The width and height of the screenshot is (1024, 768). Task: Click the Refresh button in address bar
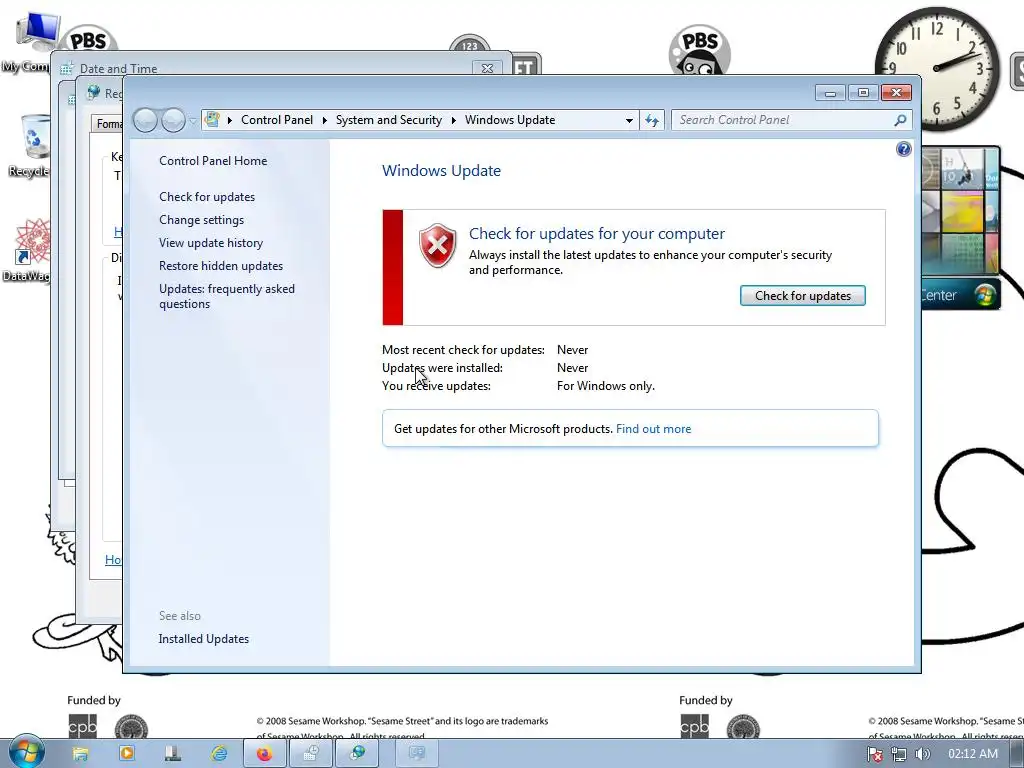point(652,120)
